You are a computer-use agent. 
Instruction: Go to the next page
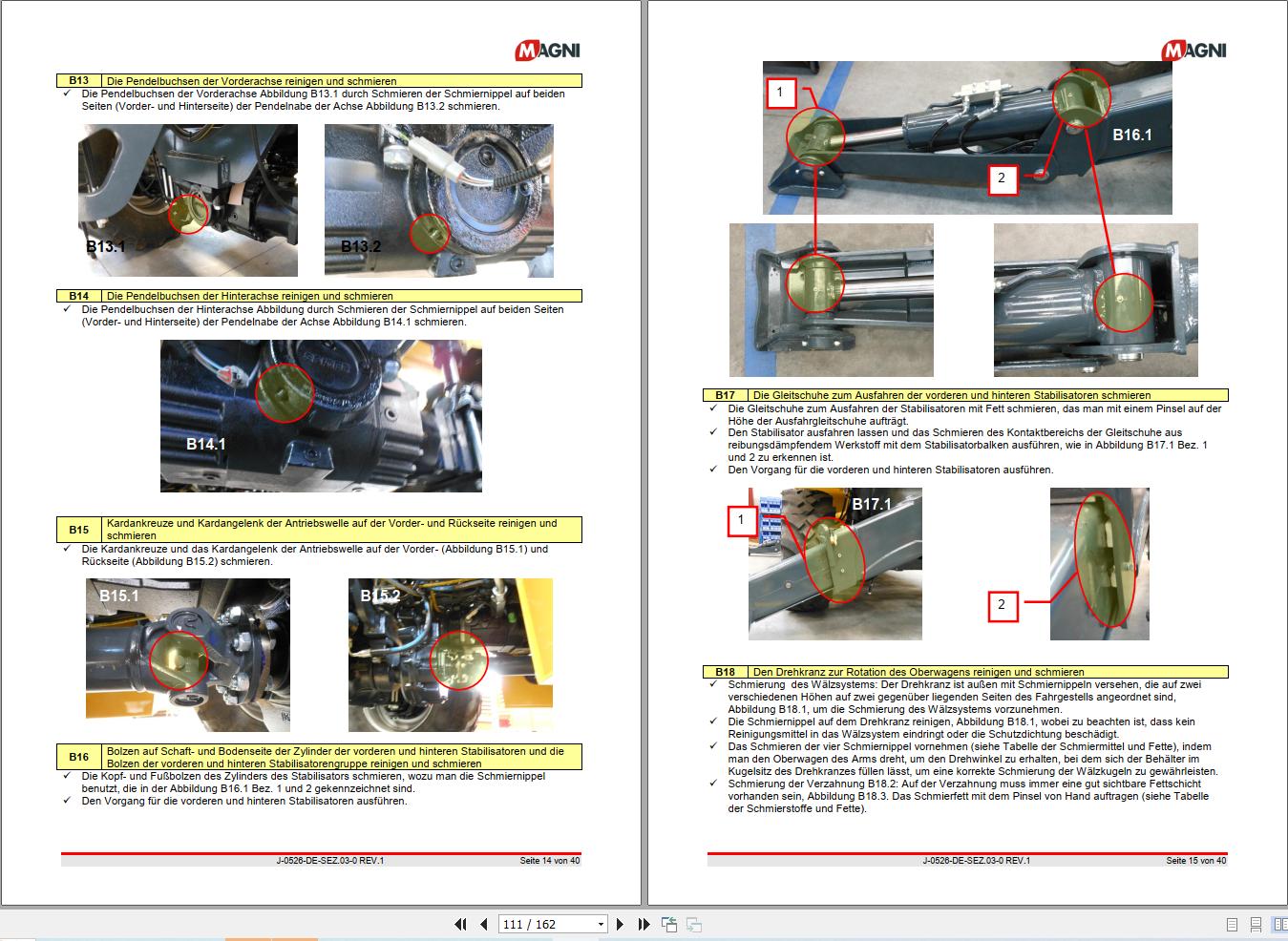pyautogui.click(x=620, y=924)
